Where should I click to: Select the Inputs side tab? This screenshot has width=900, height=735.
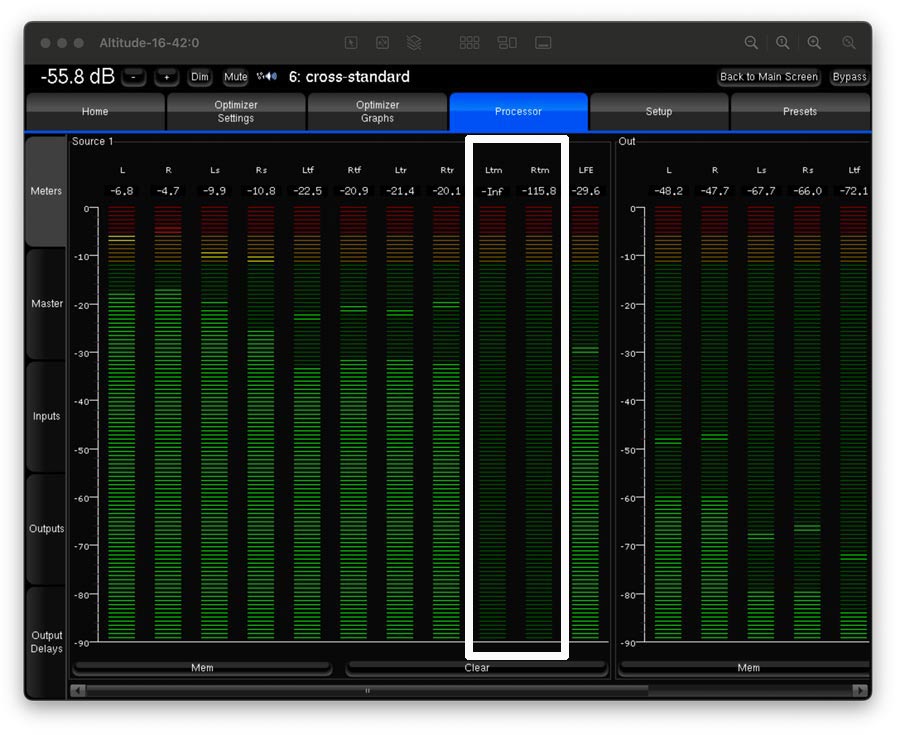[46, 416]
